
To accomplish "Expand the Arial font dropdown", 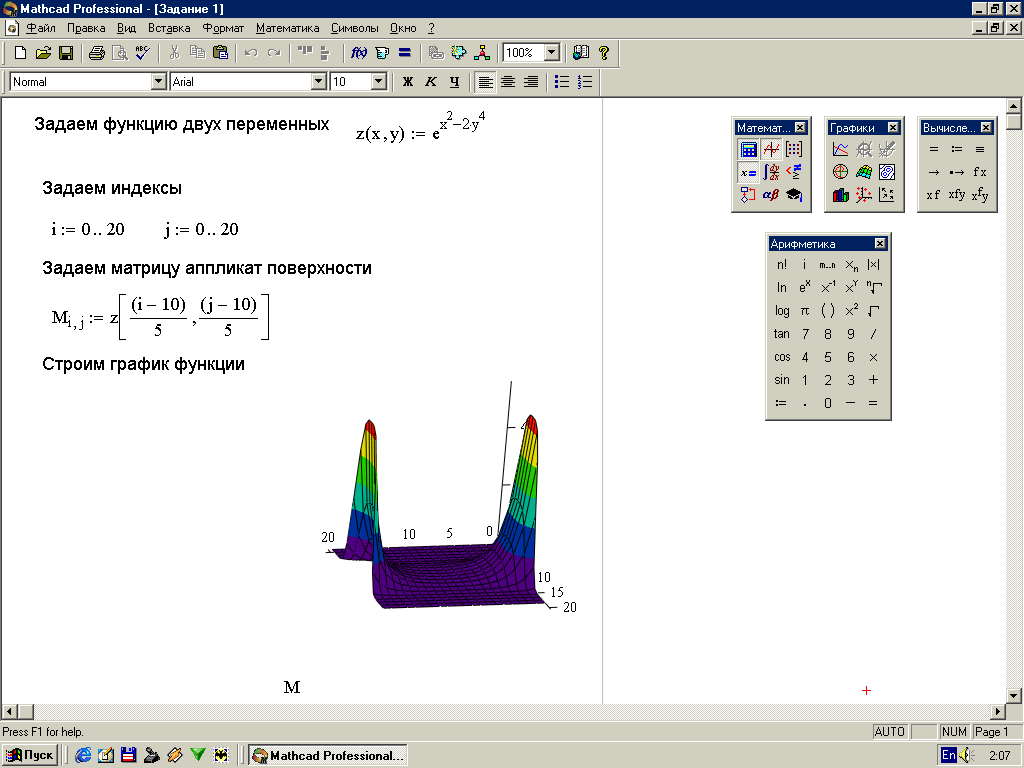I will click(319, 82).
